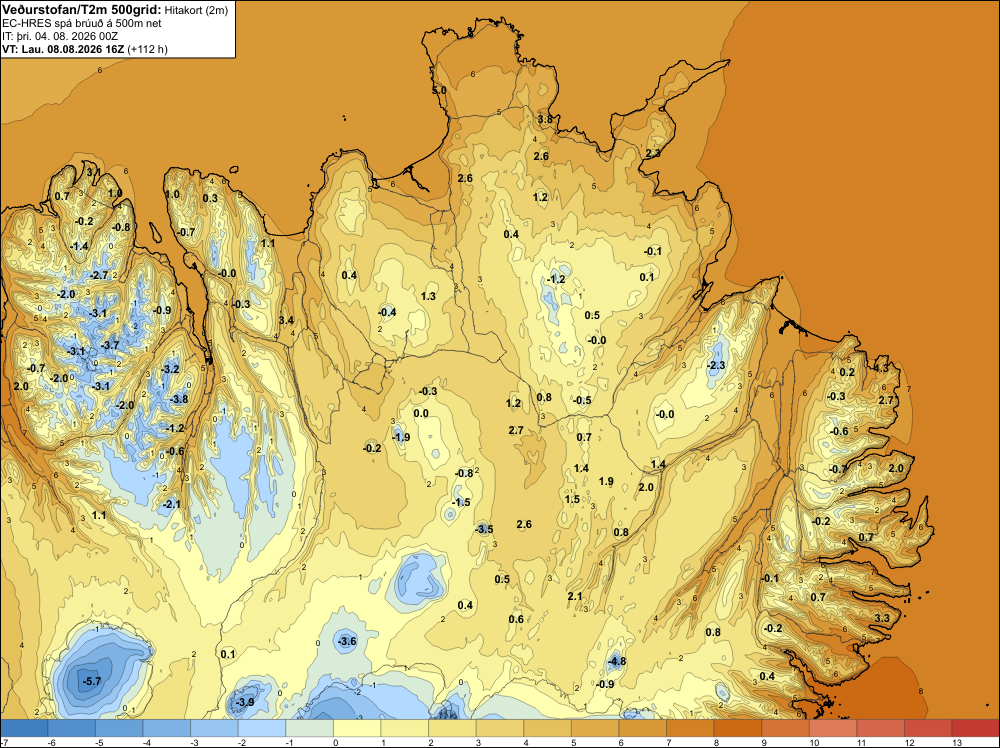The height and width of the screenshot is (748, 1000).
Task: Click the -2.3 temperature label
Action: (x=716, y=365)
